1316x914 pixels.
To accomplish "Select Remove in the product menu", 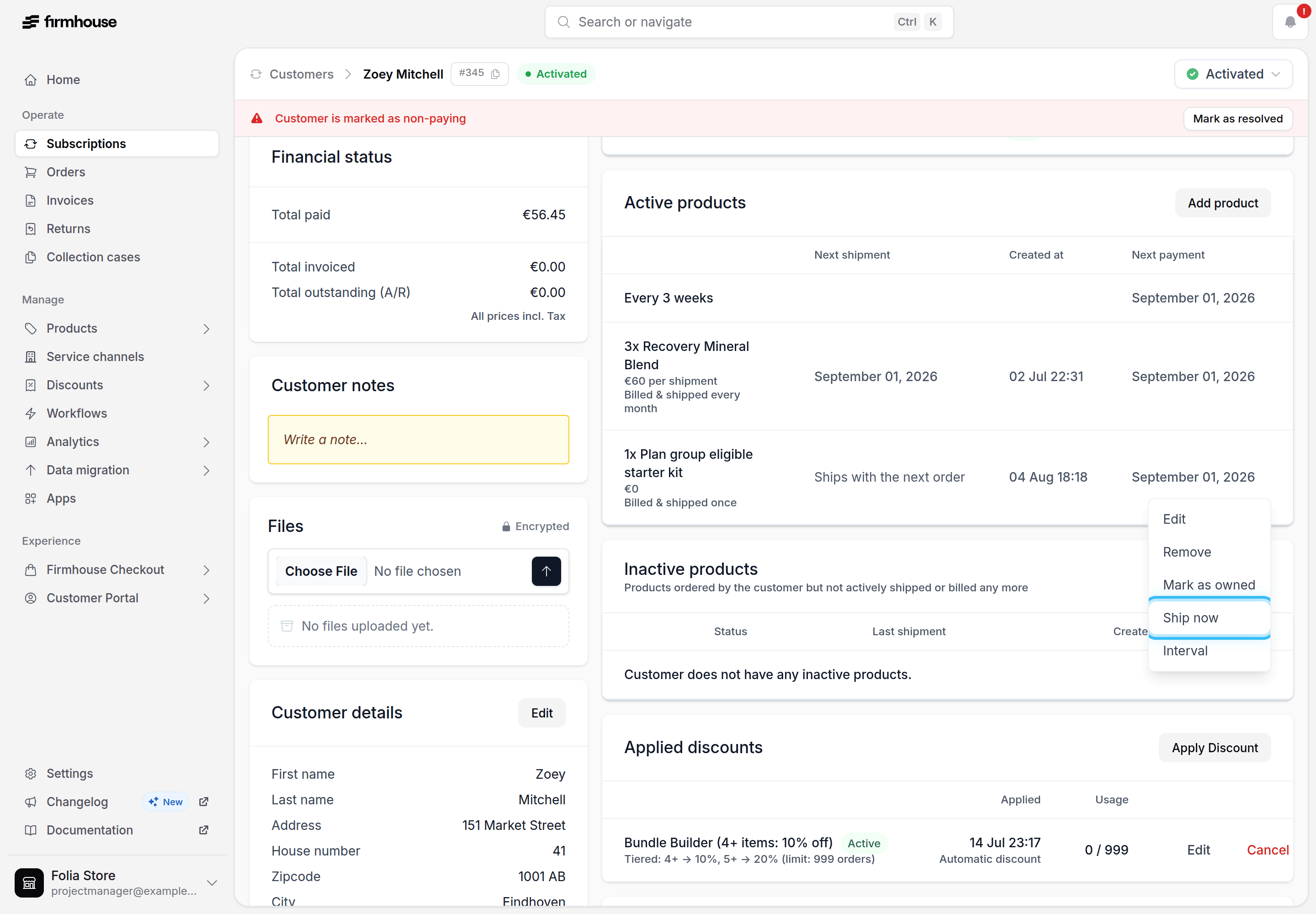I will (x=1209, y=552).
